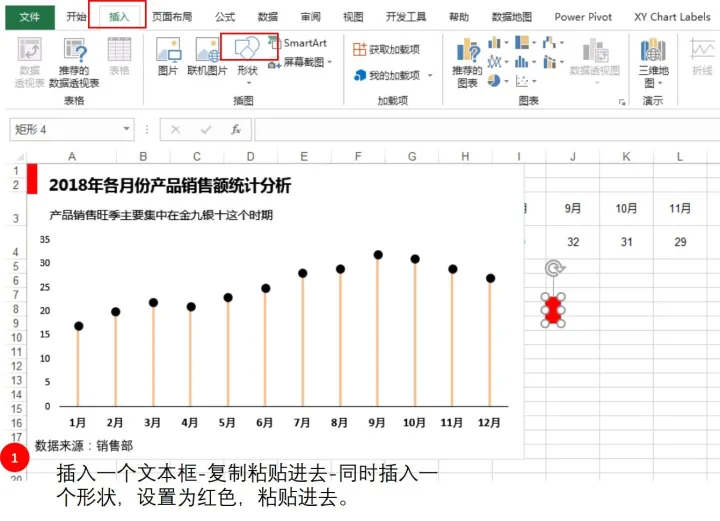Click the cancel X formula button
720x521 pixels.
coord(175,130)
